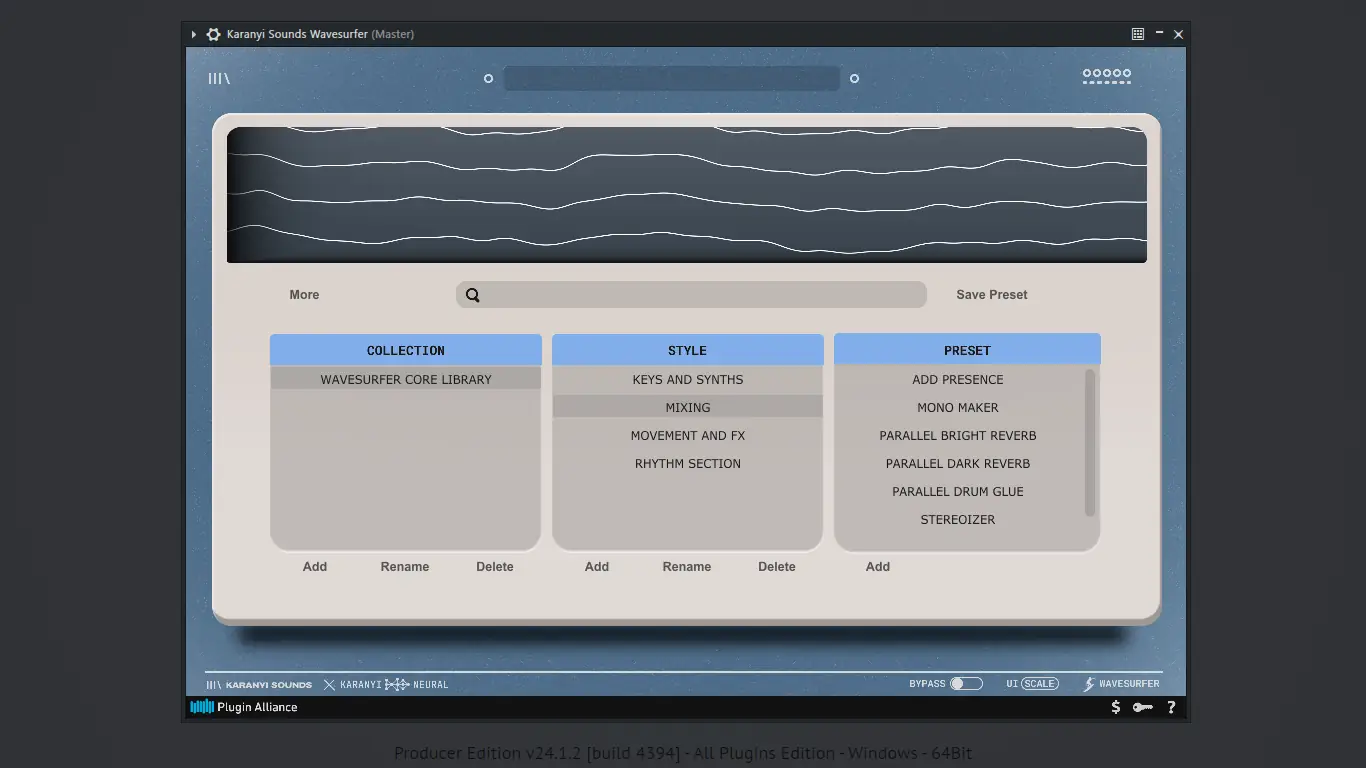The height and width of the screenshot is (768, 1366).
Task: Expand the plugin menu arrow in title bar
Action: pyautogui.click(x=194, y=34)
